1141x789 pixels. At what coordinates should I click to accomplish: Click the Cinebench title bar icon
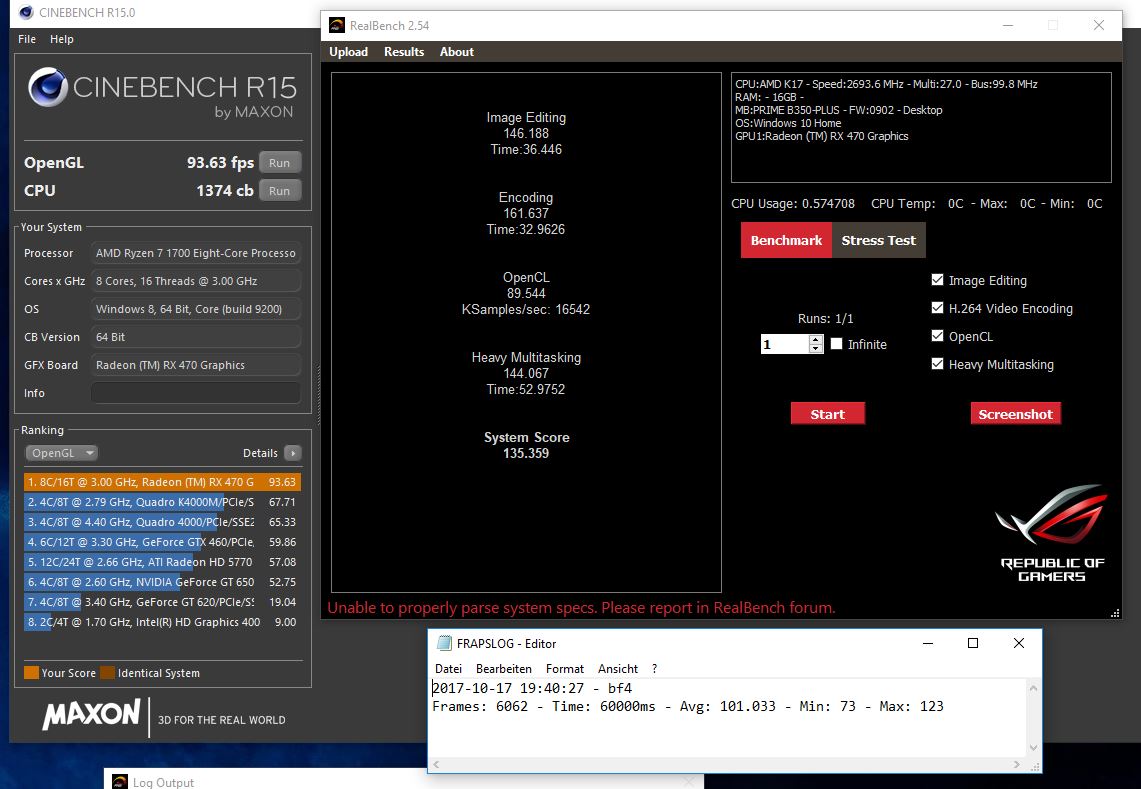pyautogui.click(x=26, y=12)
